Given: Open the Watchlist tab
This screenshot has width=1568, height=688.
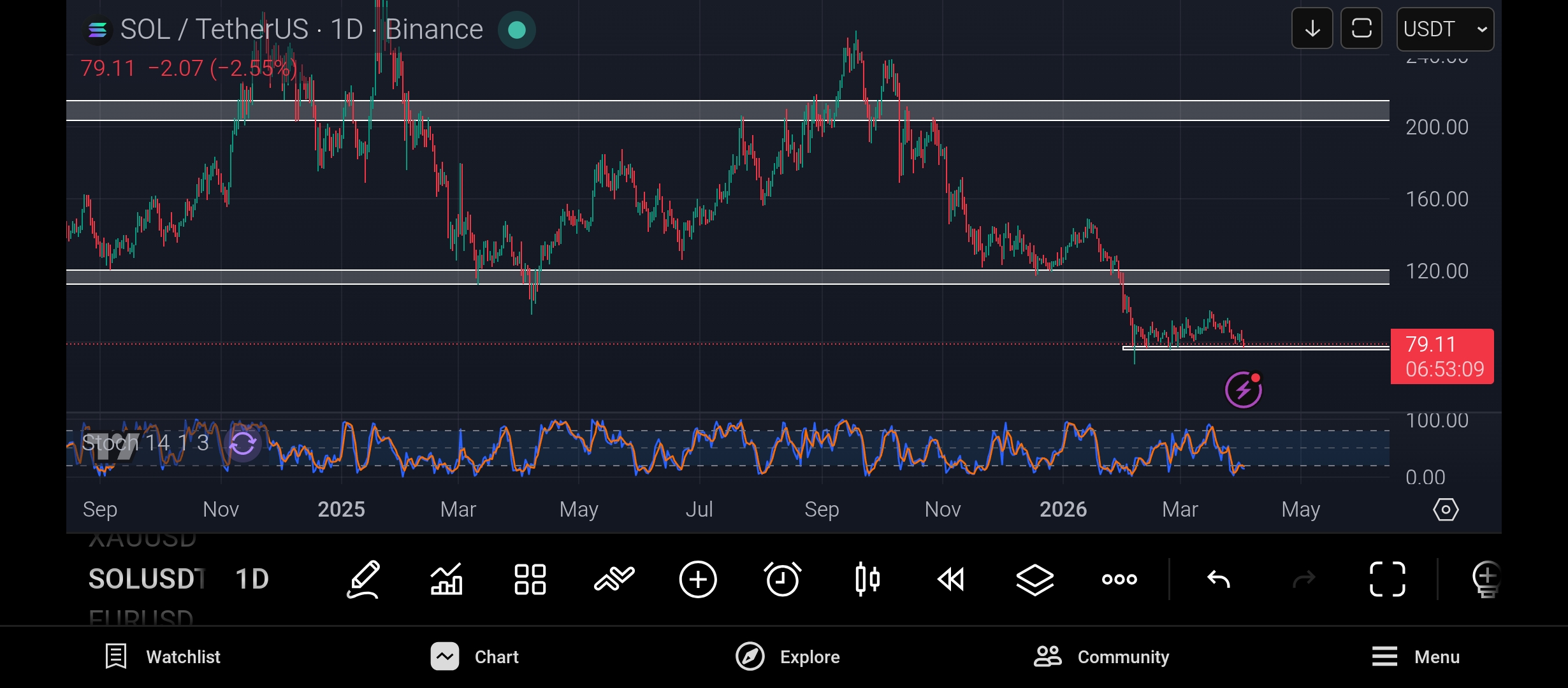Looking at the screenshot, I should (163, 657).
